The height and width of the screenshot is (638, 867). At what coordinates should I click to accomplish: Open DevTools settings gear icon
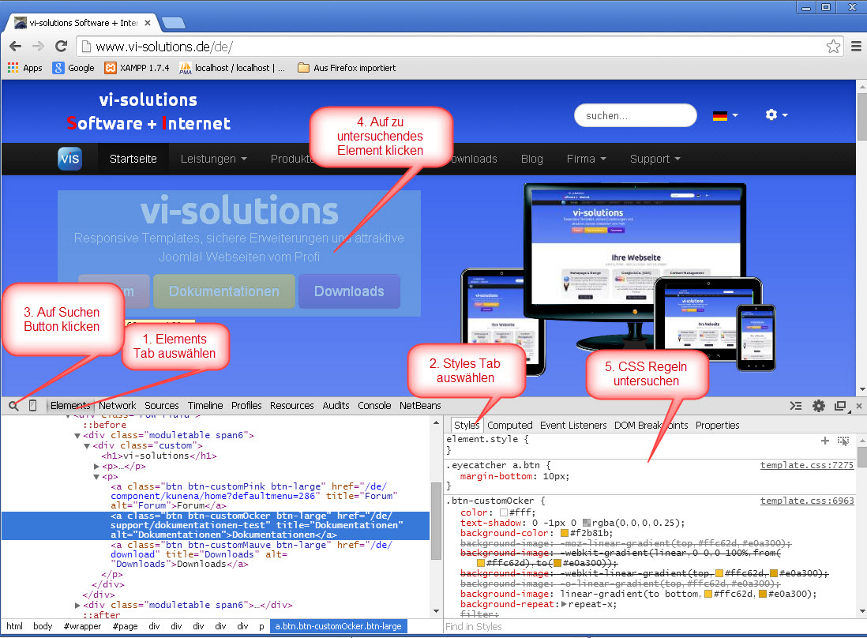(x=818, y=405)
